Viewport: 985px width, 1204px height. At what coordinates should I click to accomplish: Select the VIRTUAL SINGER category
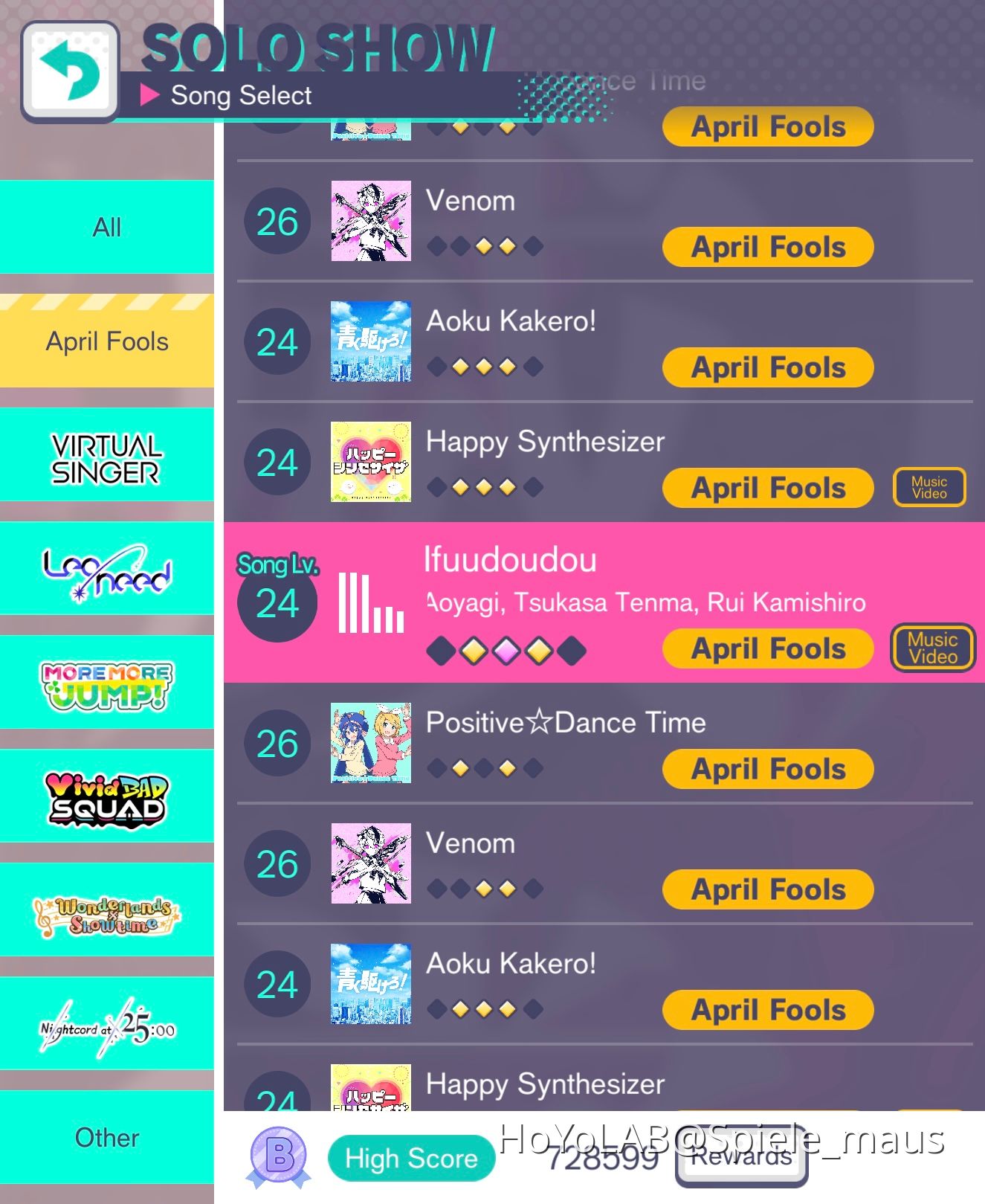[x=107, y=455]
